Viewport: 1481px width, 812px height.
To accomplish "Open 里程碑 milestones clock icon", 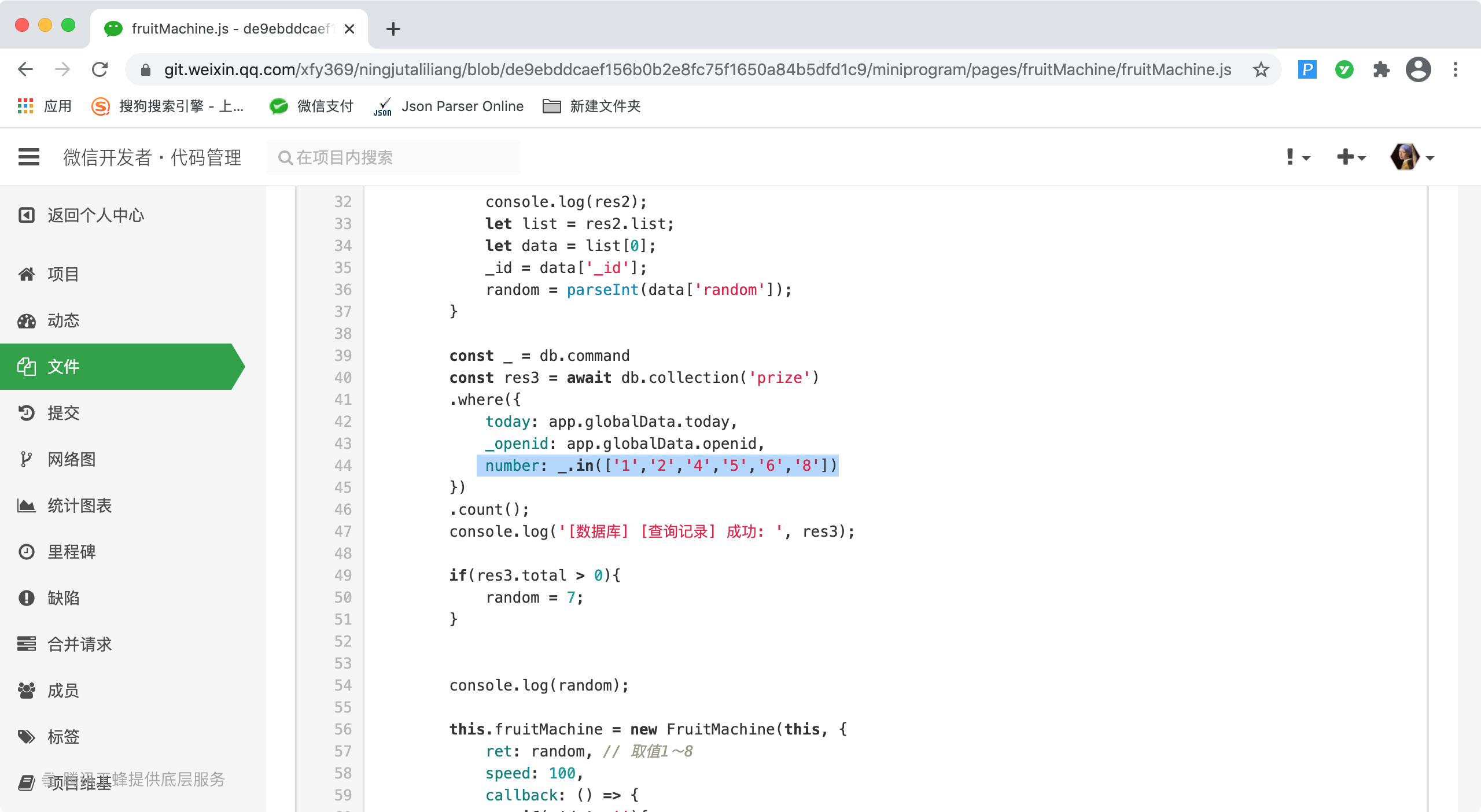I will (27, 552).
